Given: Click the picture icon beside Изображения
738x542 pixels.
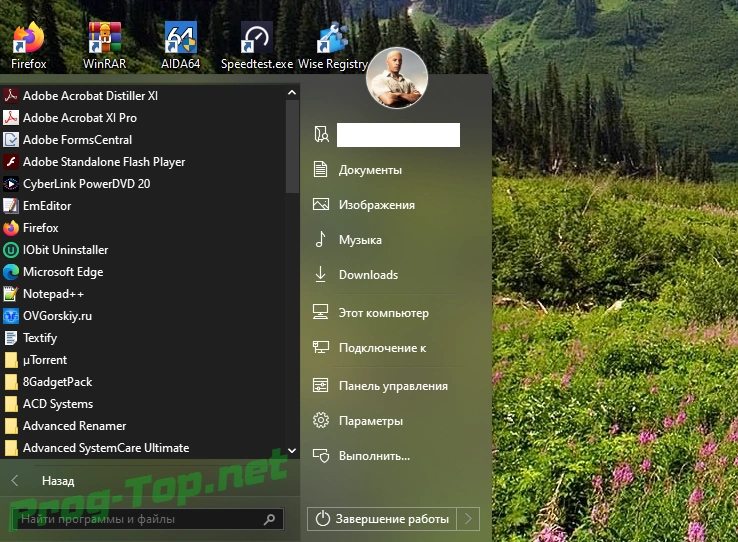Looking at the screenshot, I should click(x=321, y=204).
